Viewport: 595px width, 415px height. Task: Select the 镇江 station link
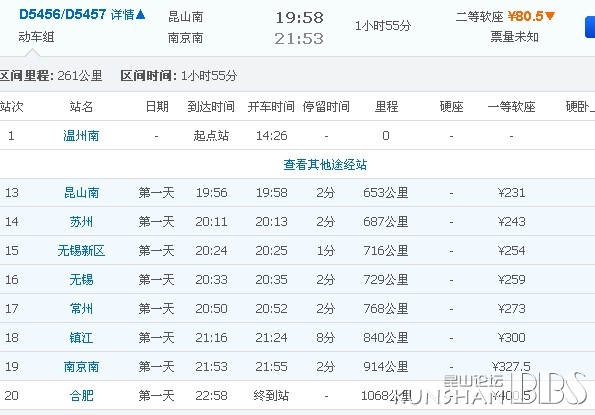tap(81, 338)
